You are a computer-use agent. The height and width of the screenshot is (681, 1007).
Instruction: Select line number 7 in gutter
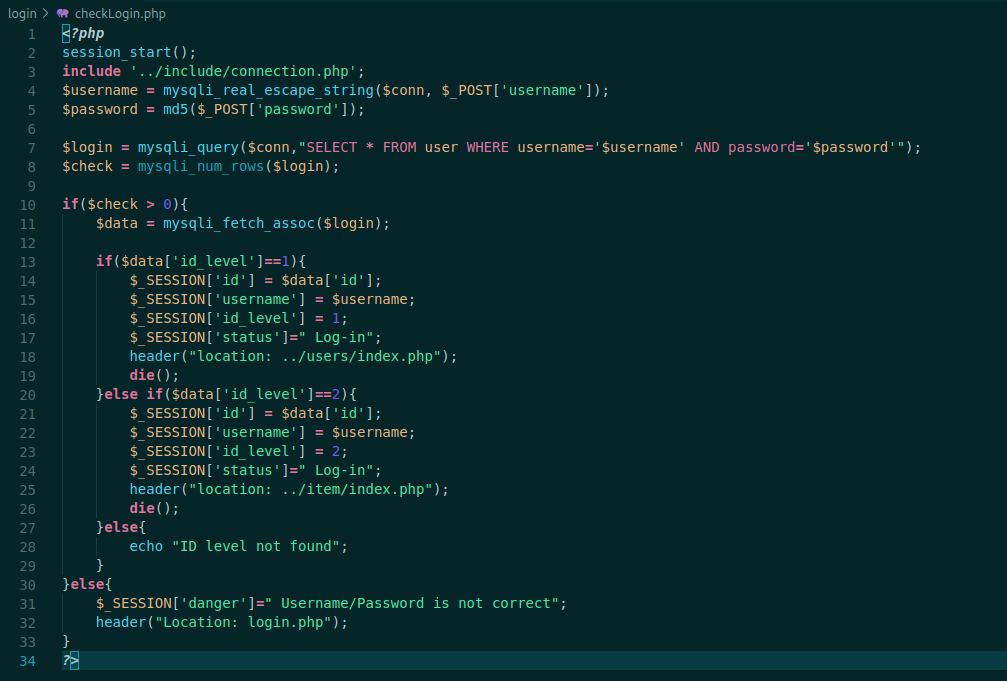pyautogui.click(x=31, y=148)
